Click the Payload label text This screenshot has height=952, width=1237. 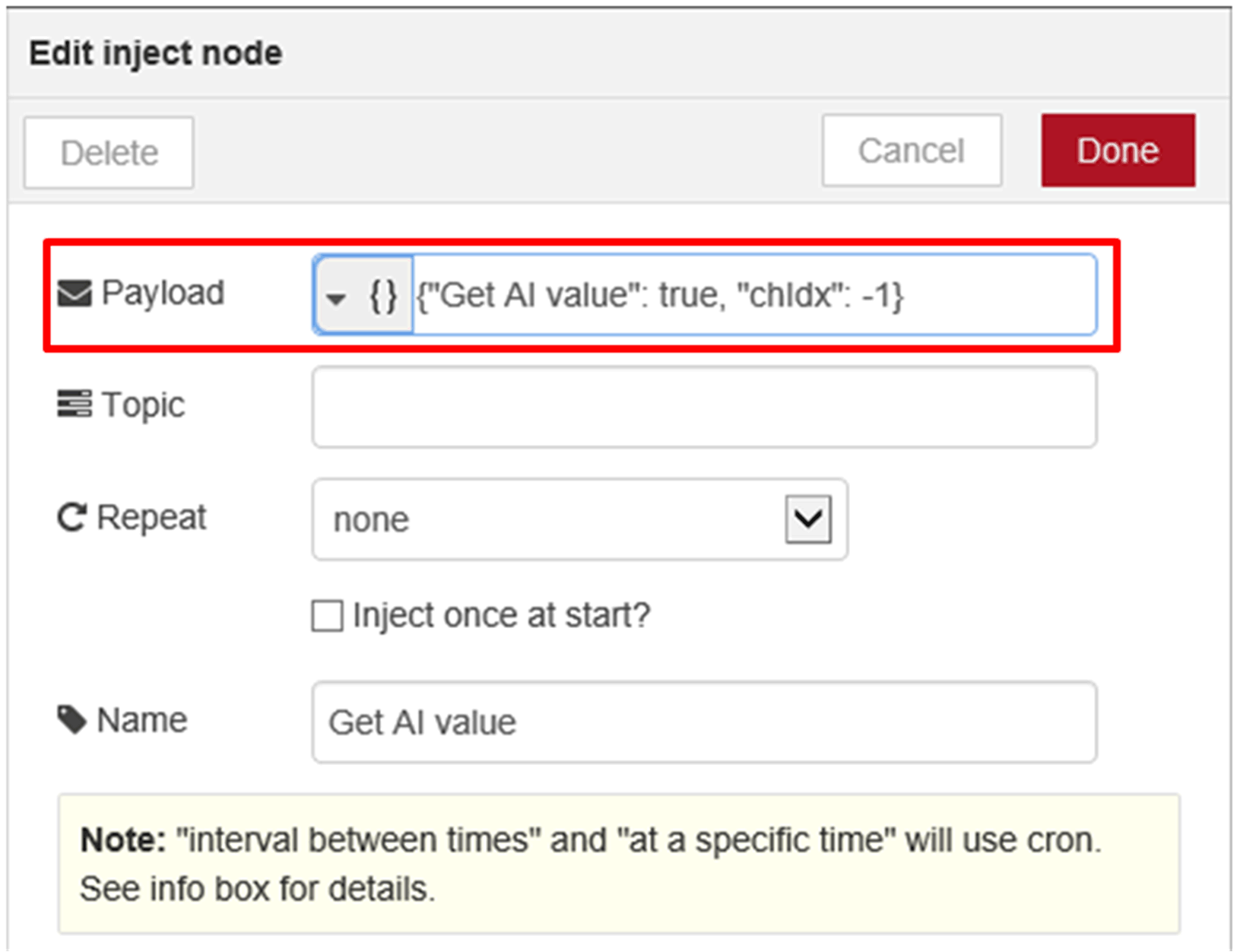(163, 293)
